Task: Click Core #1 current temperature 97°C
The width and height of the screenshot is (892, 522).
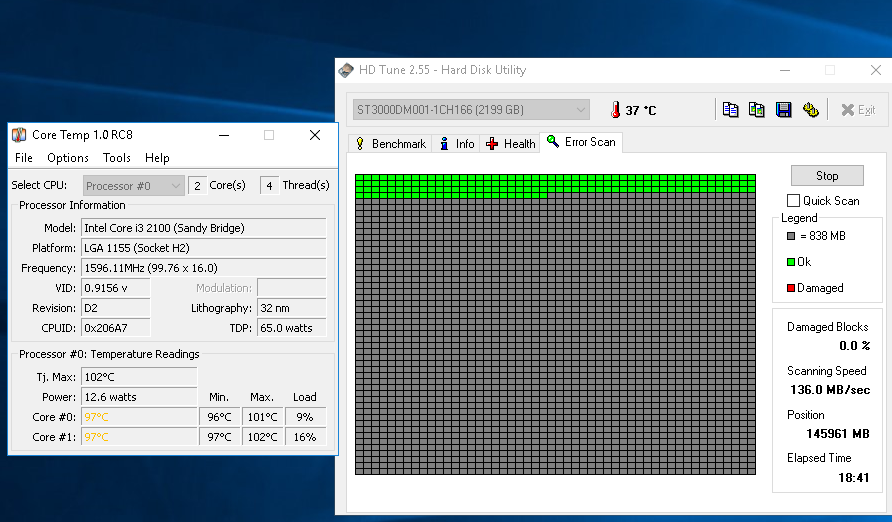Action: pos(139,437)
